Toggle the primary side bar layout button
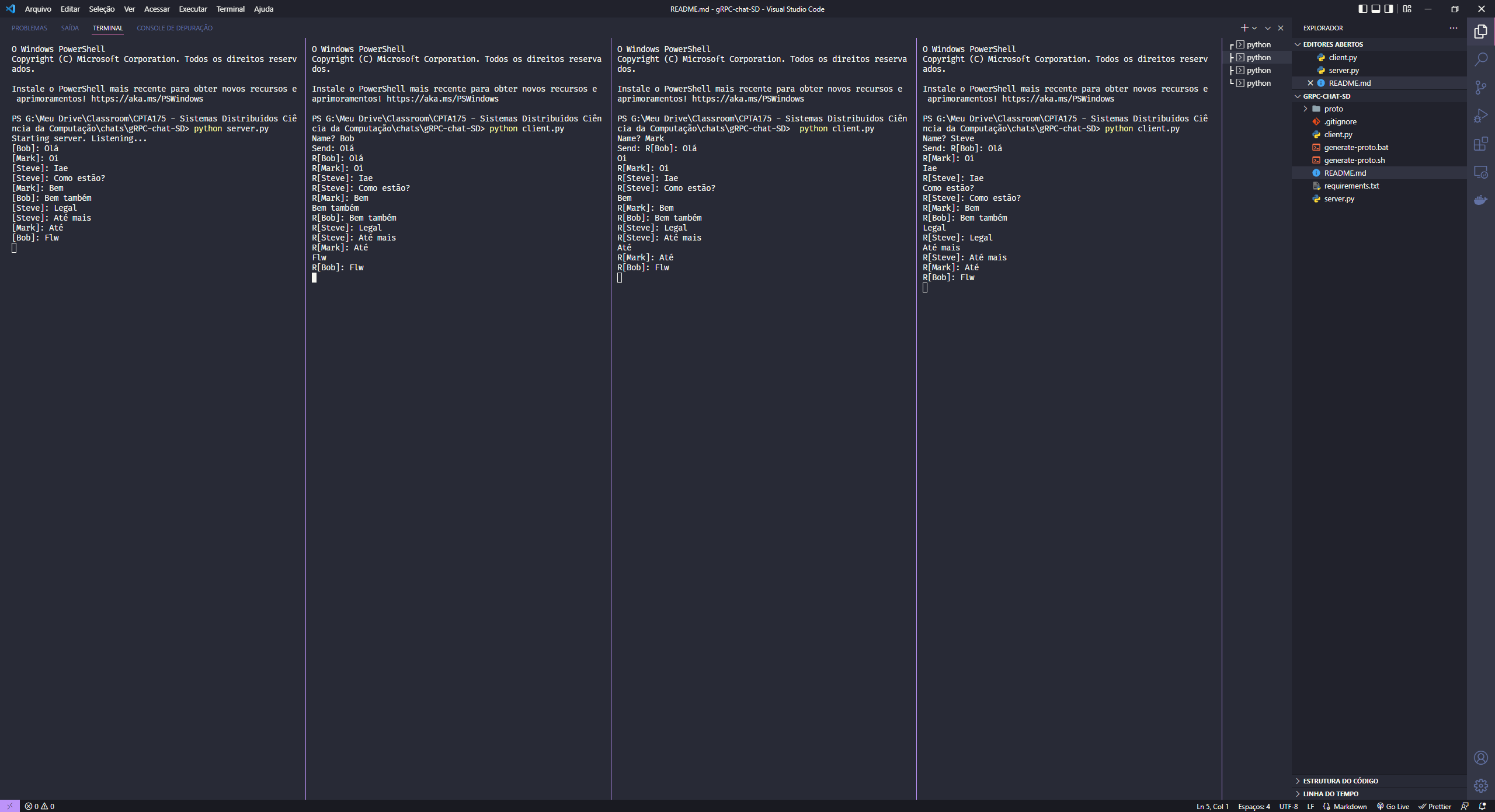 click(x=1362, y=9)
